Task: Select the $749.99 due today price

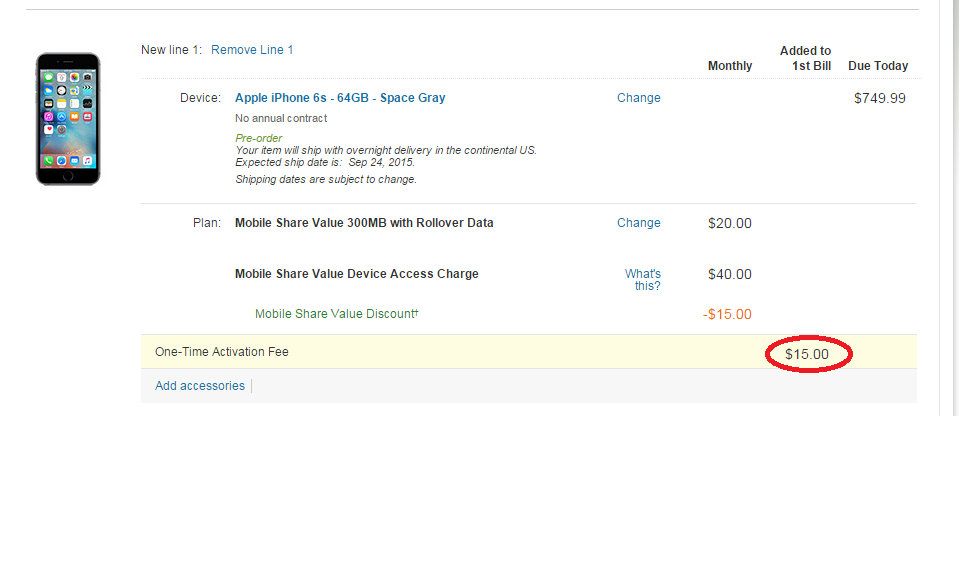Action: tap(880, 99)
